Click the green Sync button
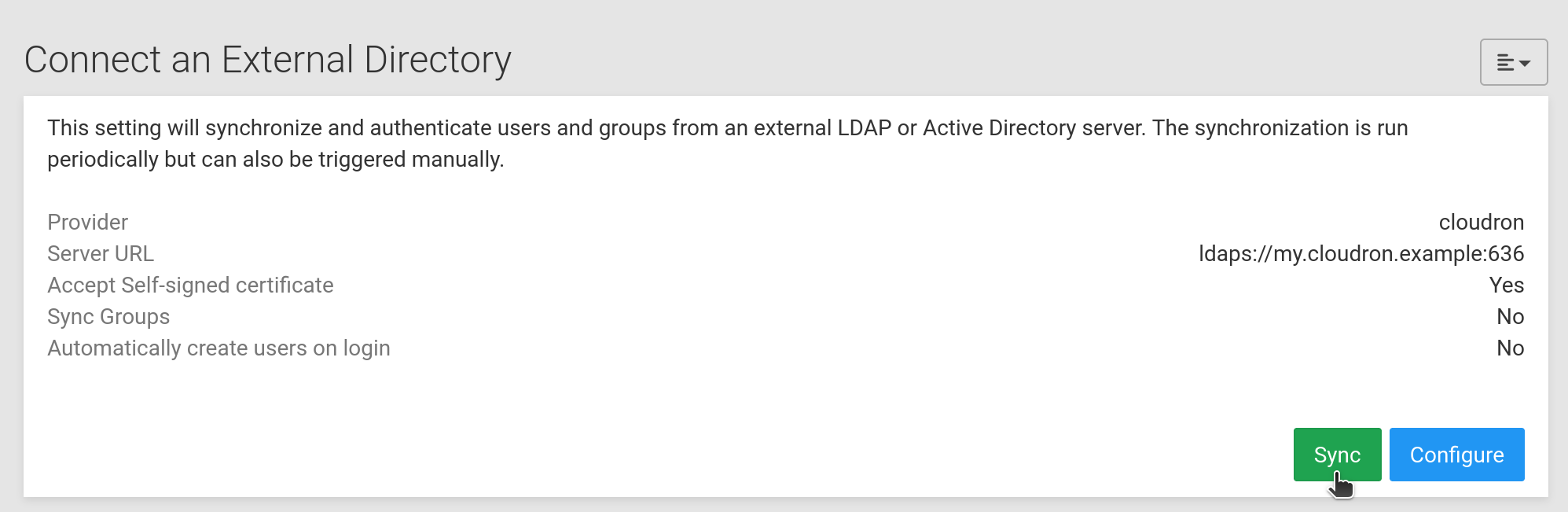The image size is (1568, 512). 1337,455
